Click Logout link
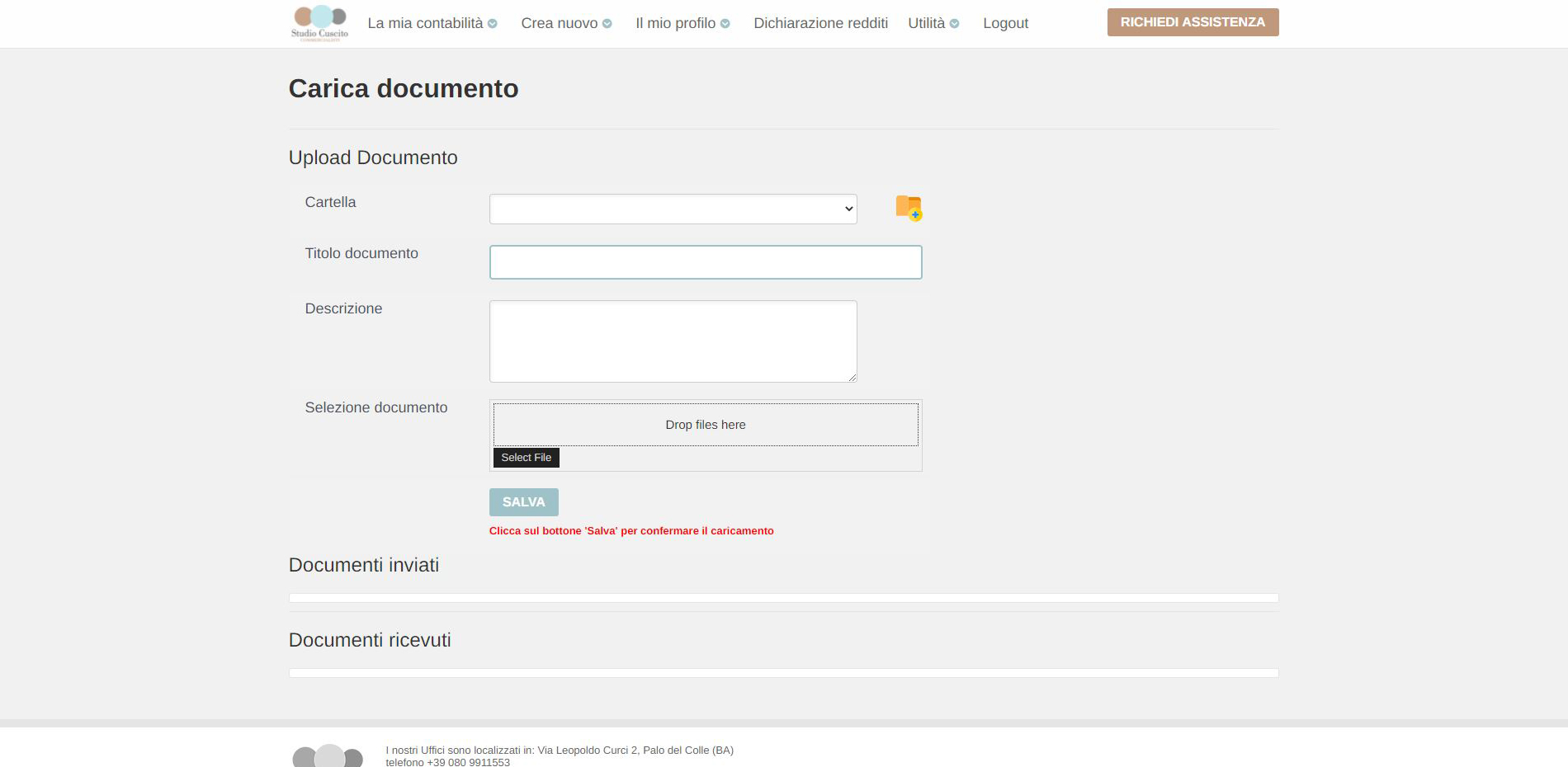Screen dimensions: 1568x767 pyautogui.click(x=1005, y=23)
